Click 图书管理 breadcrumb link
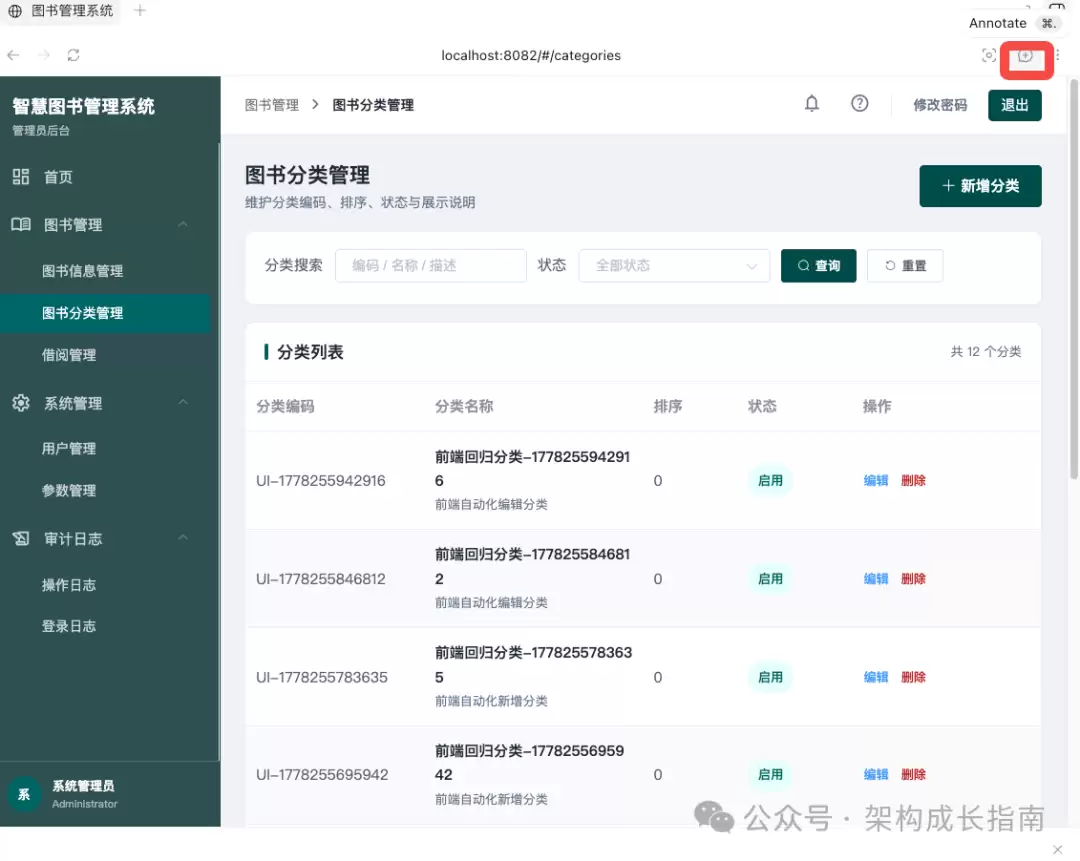This screenshot has width=1080, height=861. tap(272, 105)
